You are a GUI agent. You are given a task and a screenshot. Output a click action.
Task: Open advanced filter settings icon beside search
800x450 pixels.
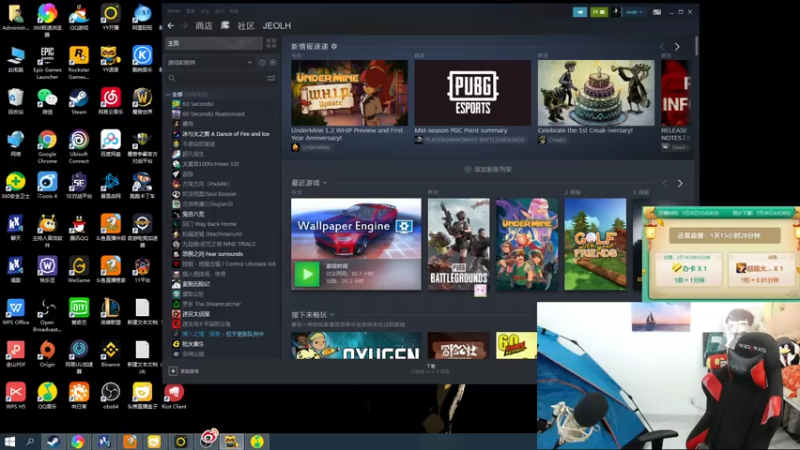click(x=271, y=78)
